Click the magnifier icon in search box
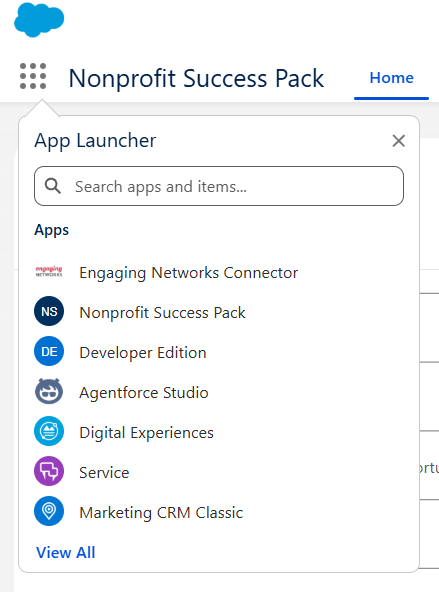439x592 pixels. coord(52,186)
